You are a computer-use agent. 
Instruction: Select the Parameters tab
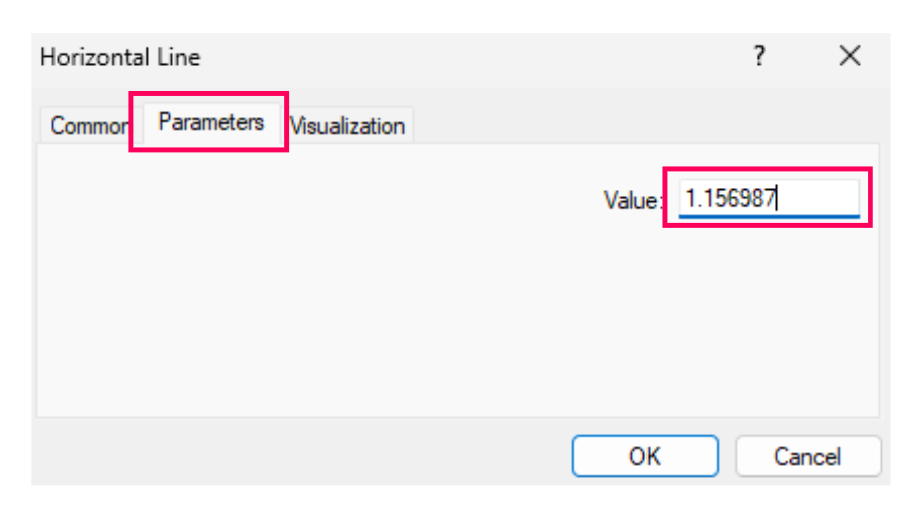coord(211,122)
